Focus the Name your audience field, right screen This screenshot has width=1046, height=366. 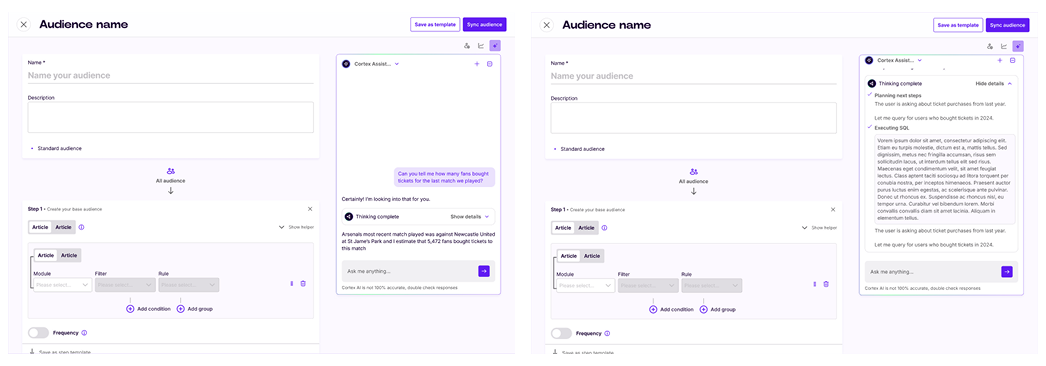694,76
